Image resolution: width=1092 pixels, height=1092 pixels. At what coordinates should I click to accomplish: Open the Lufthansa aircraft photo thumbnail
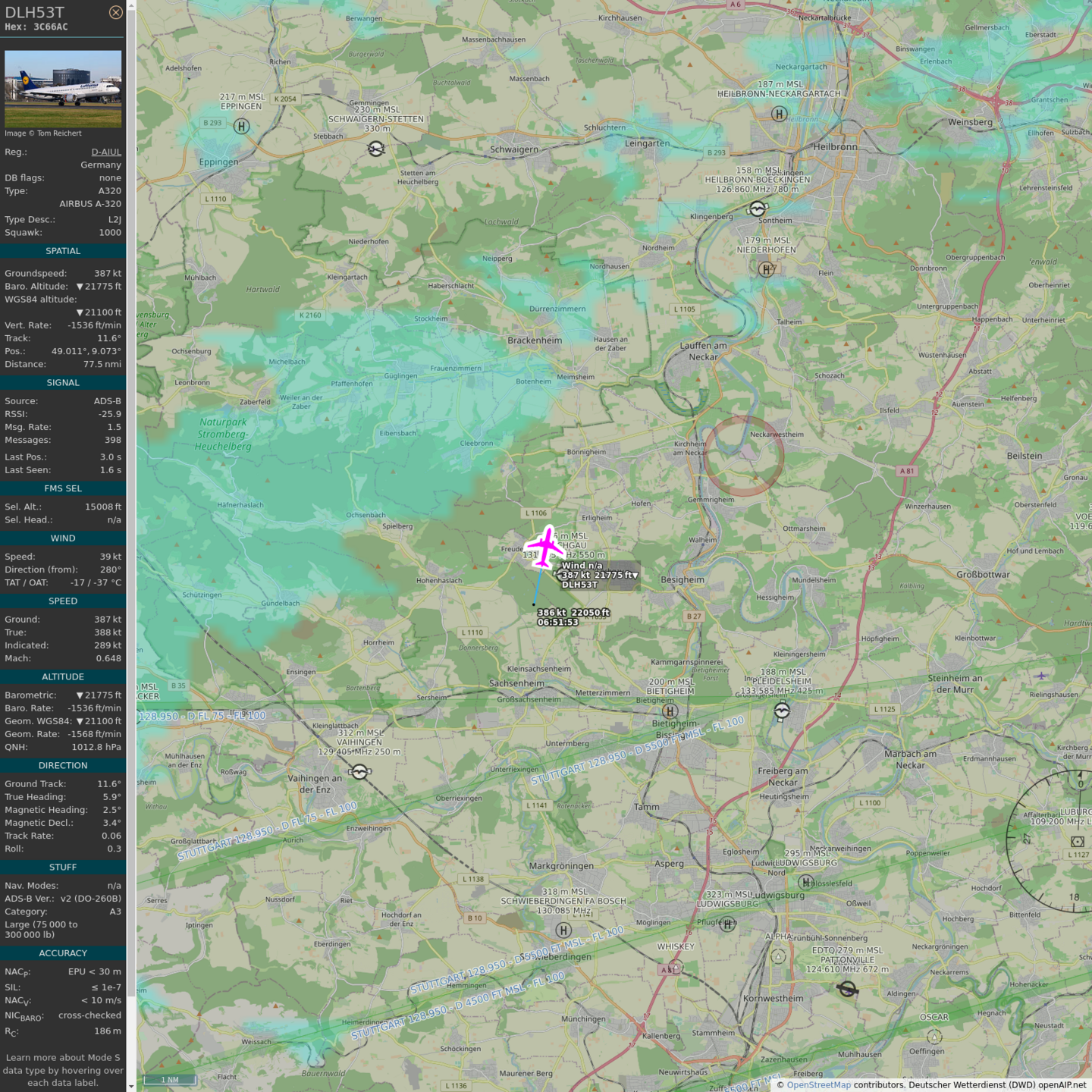click(63, 89)
